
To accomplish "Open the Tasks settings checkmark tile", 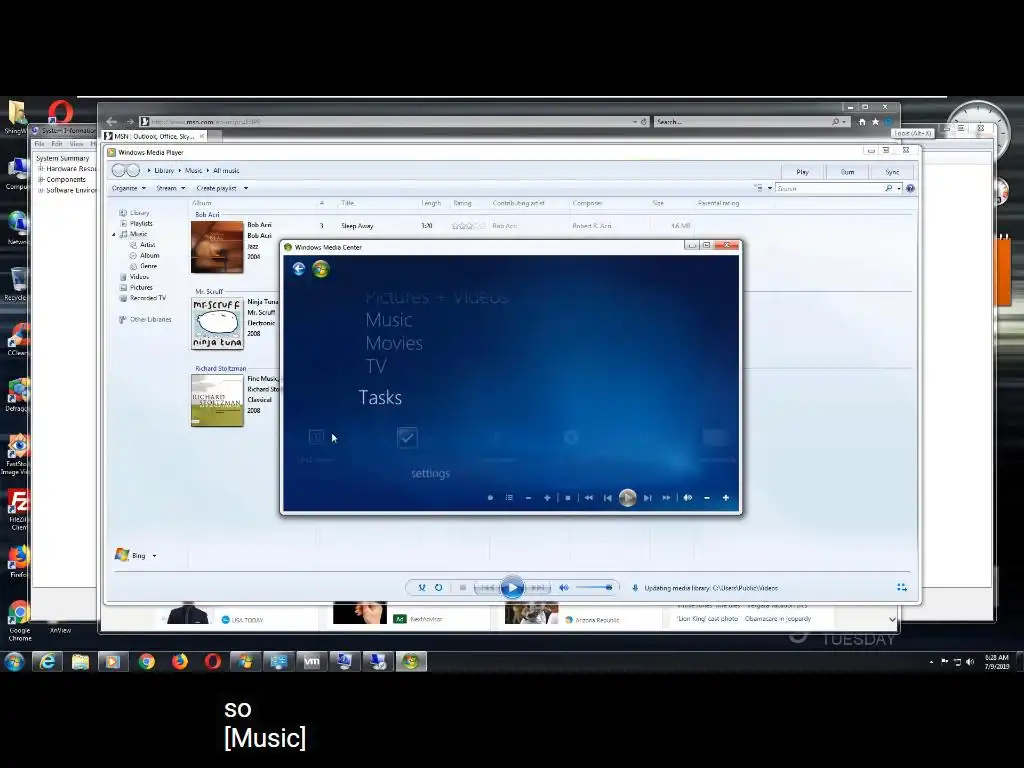I will [407, 437].
